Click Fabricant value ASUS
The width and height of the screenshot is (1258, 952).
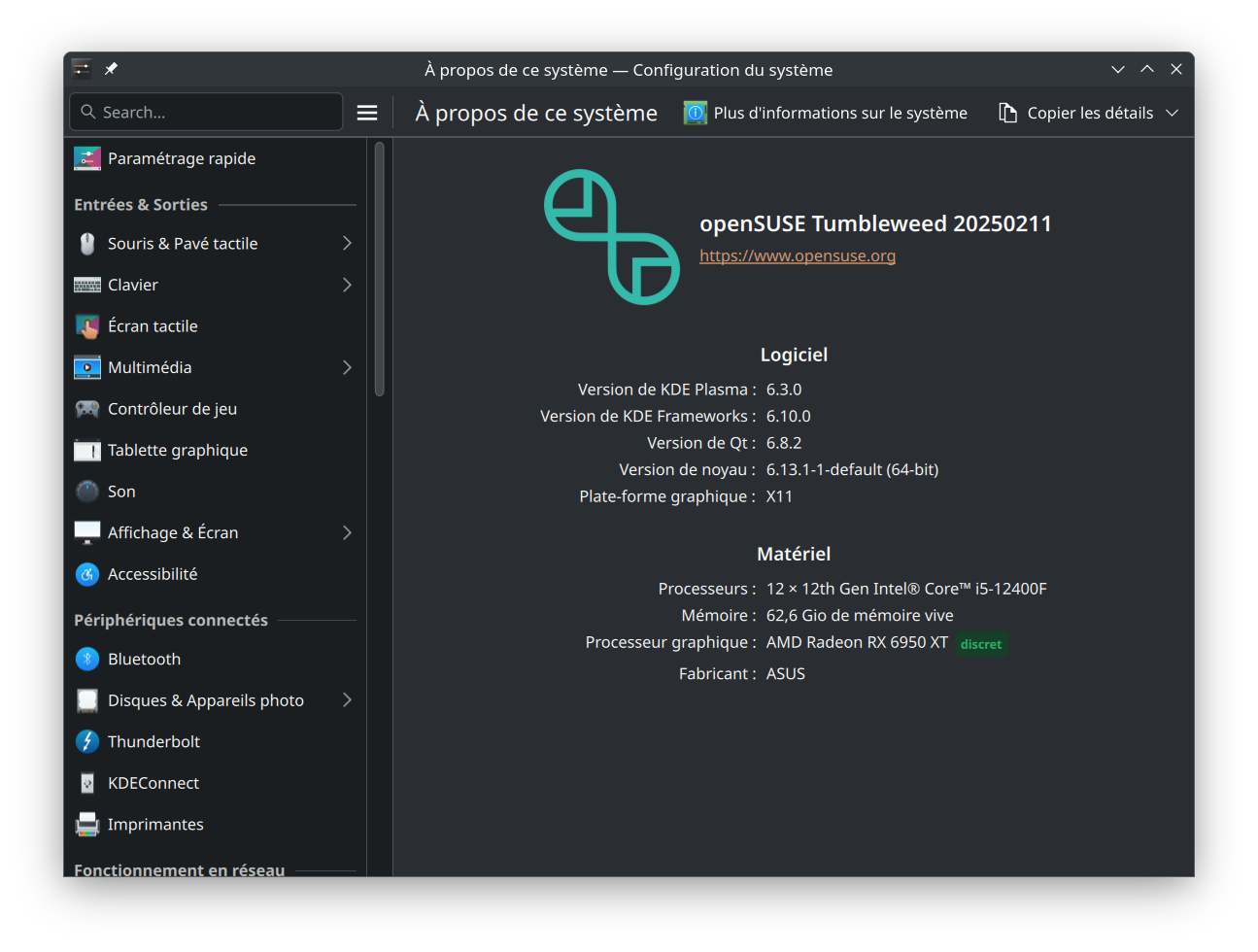[x=786, y=673]
